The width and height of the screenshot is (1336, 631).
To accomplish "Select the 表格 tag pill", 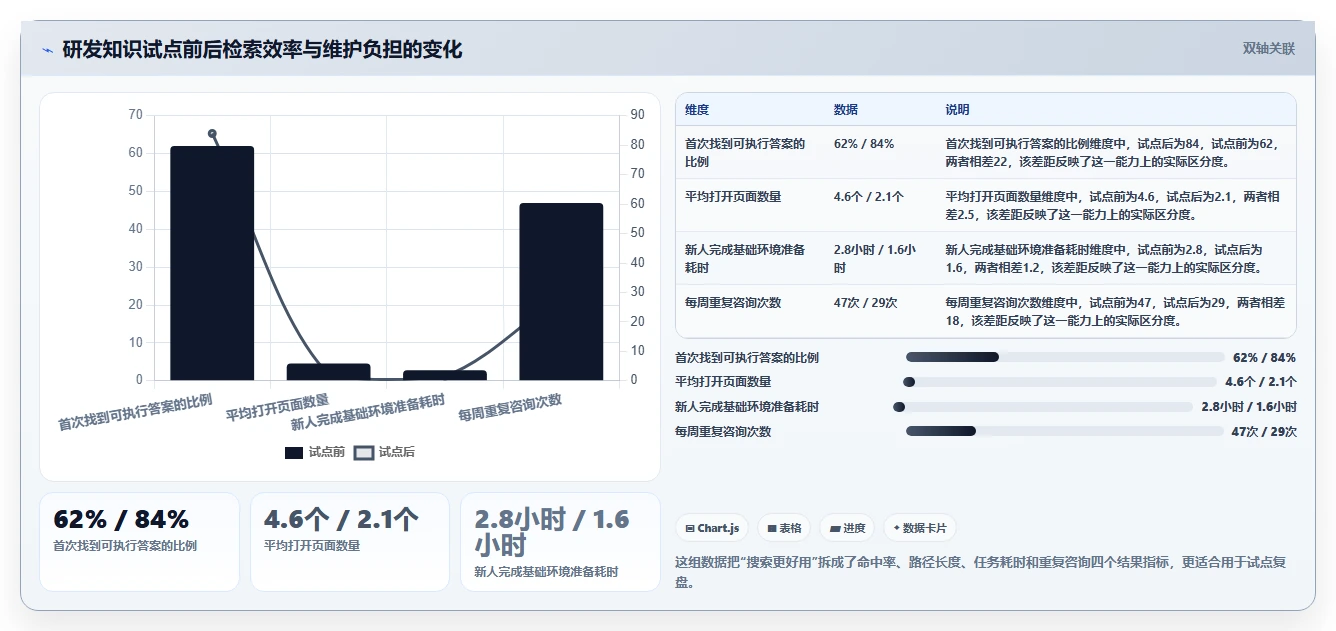I will pyautogui.click(x=784, y=528).
